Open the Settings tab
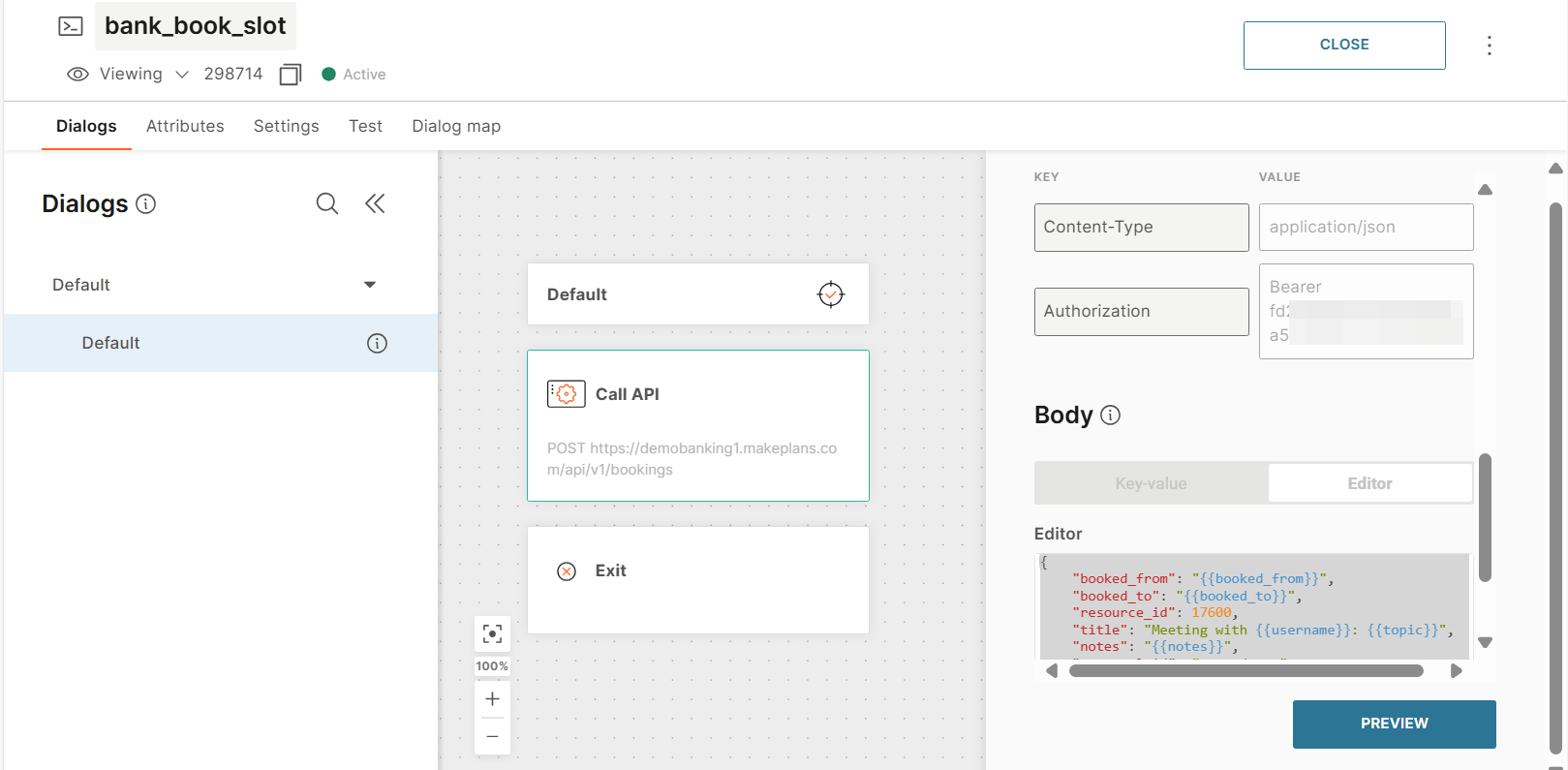 click(286, 126)
